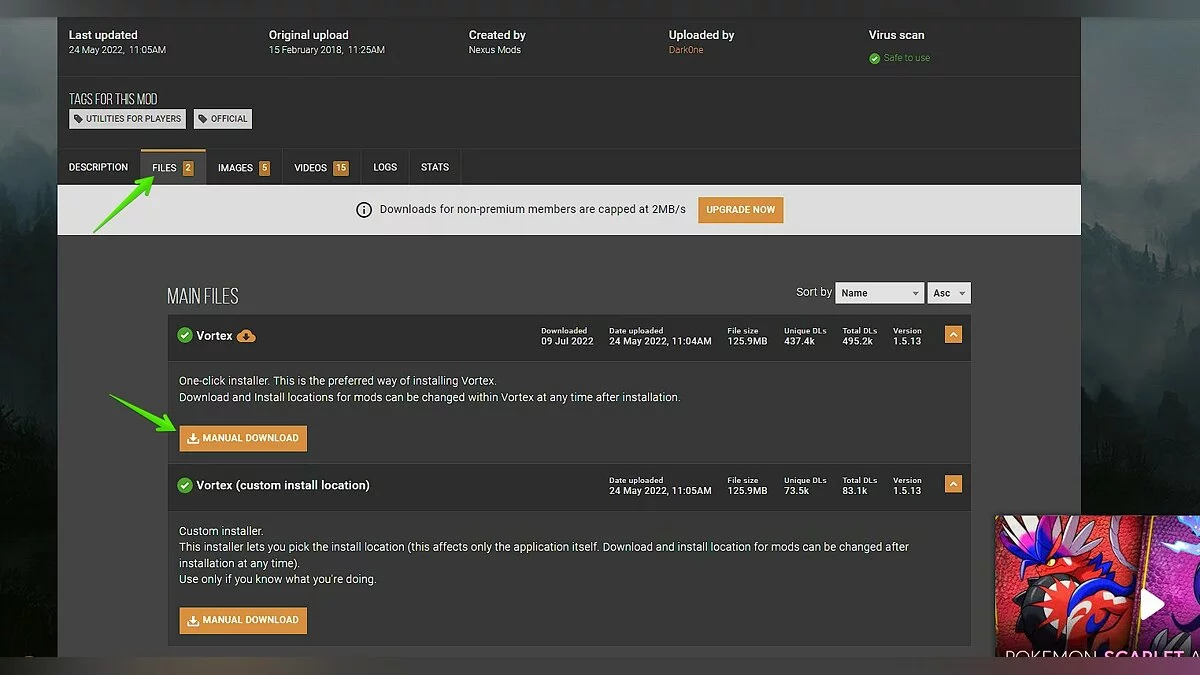Open the Asc sort order dropdown

(x=948, y=293)
